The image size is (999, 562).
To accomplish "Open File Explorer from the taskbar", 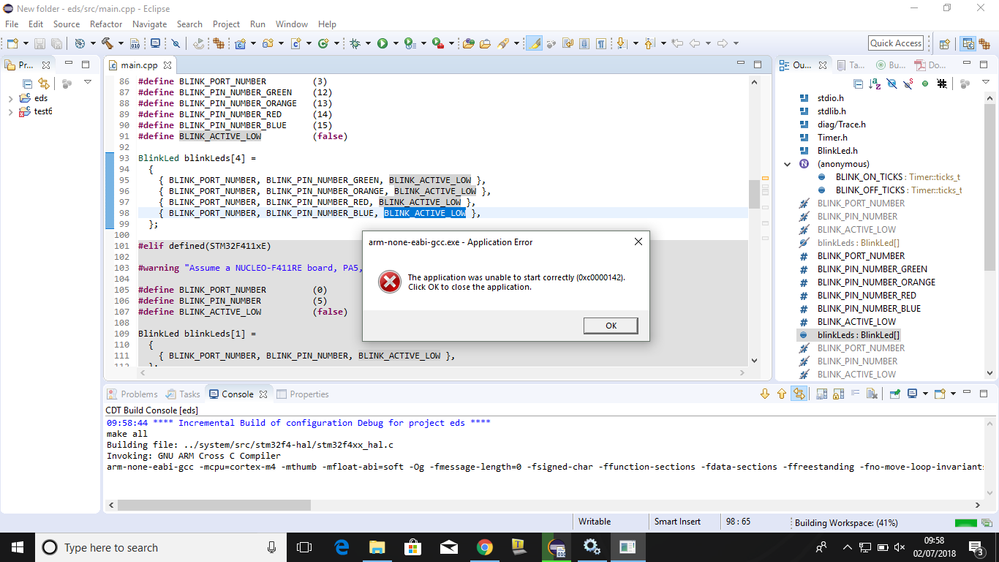I will [377, 547].
